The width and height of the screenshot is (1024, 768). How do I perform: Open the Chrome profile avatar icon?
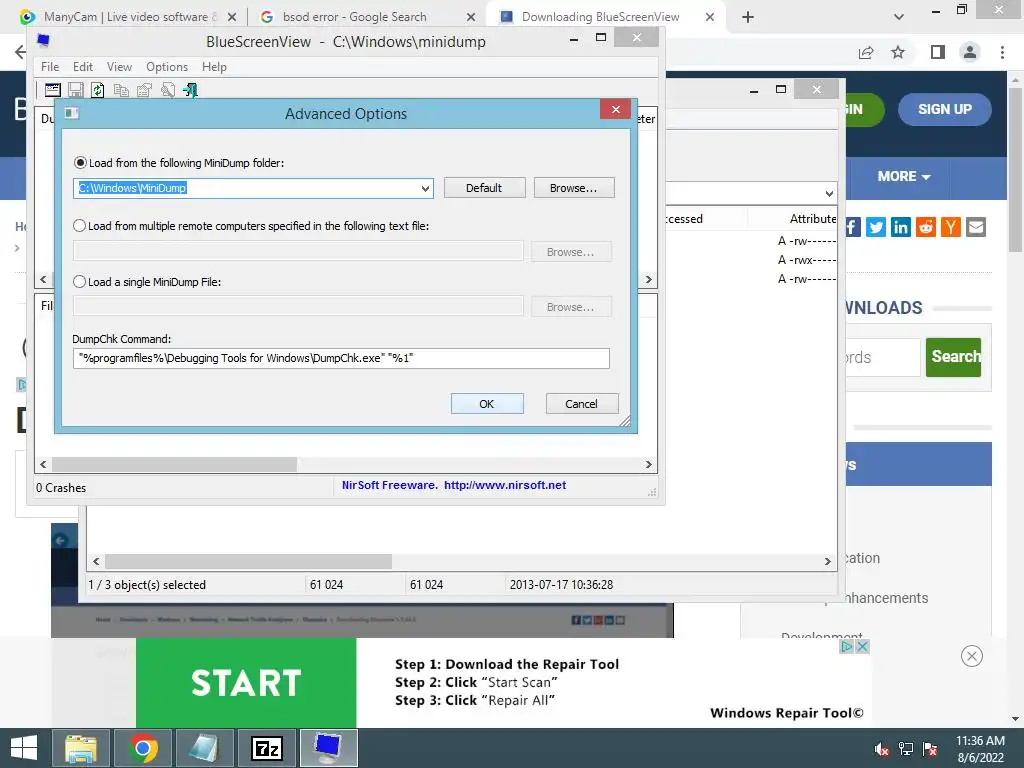tap(970, 52)
